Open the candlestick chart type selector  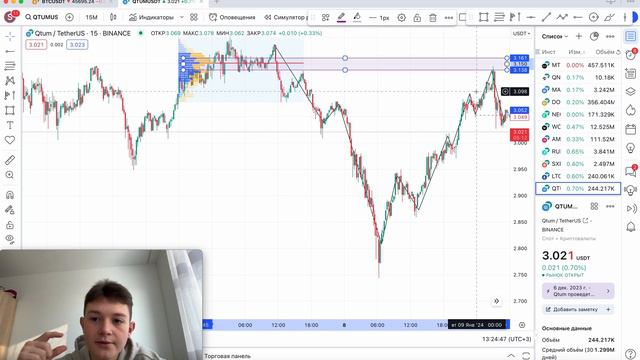point(113,17)
